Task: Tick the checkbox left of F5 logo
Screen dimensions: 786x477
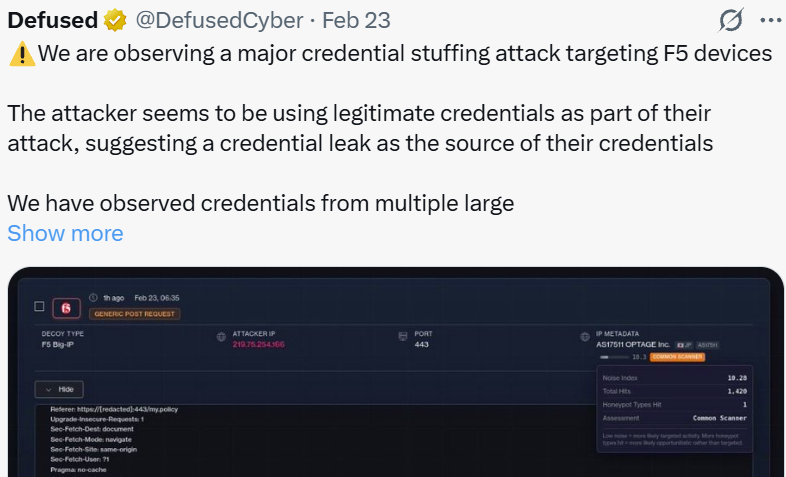Action: point(39,306)
